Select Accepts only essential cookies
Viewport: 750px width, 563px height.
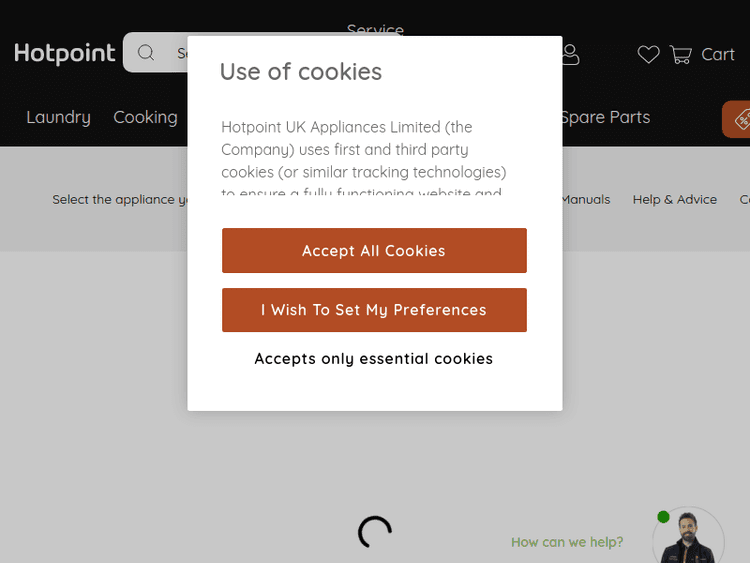click(374, 358)
